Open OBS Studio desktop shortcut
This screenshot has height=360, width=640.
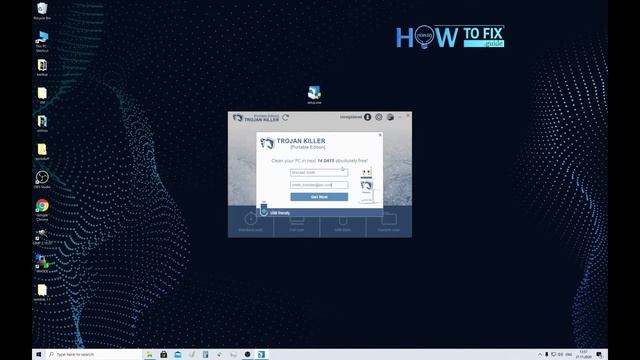42,180
